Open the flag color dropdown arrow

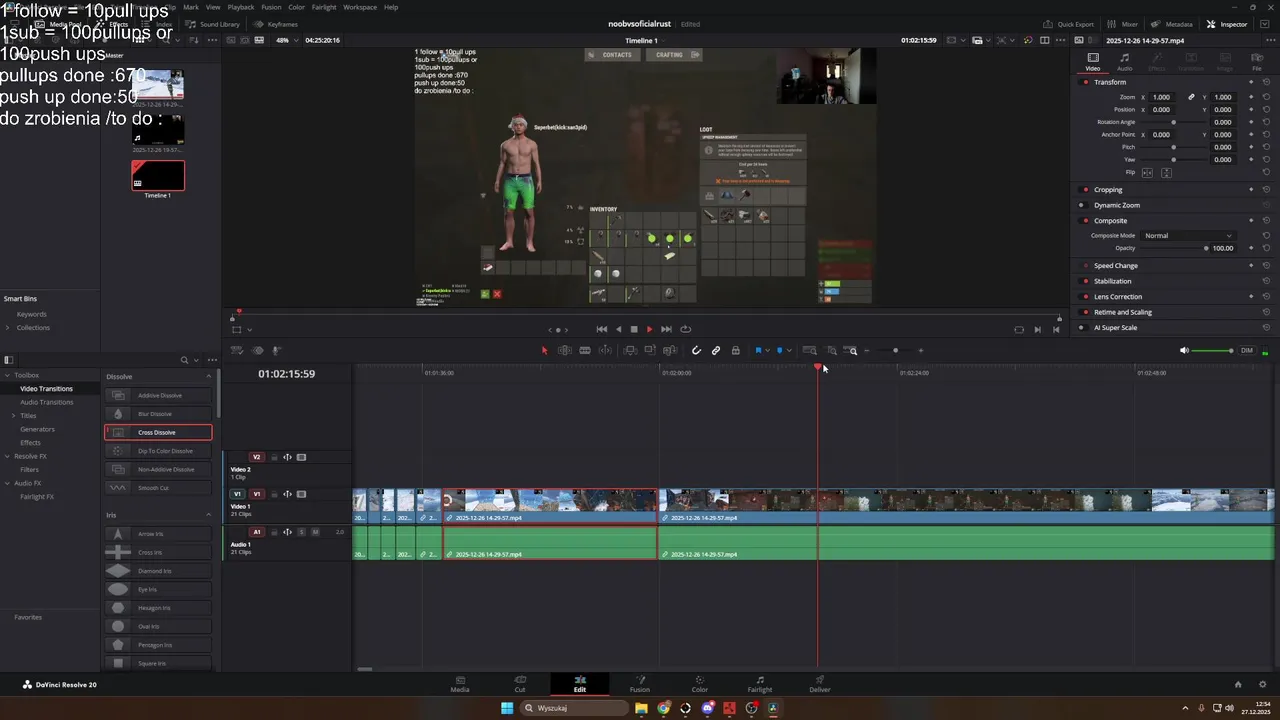tap(767, 350)
